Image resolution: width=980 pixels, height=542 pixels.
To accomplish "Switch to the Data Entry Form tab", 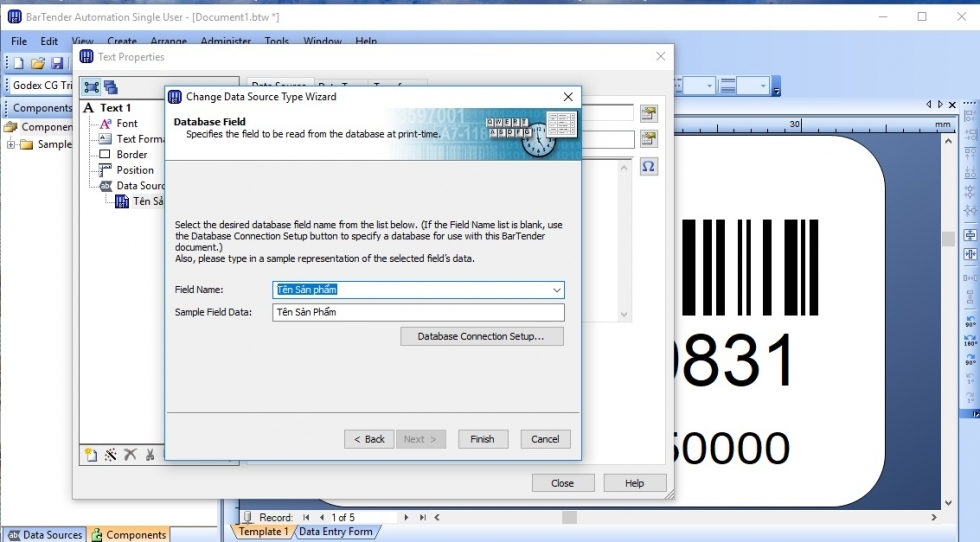I will [x=336, y=531].
